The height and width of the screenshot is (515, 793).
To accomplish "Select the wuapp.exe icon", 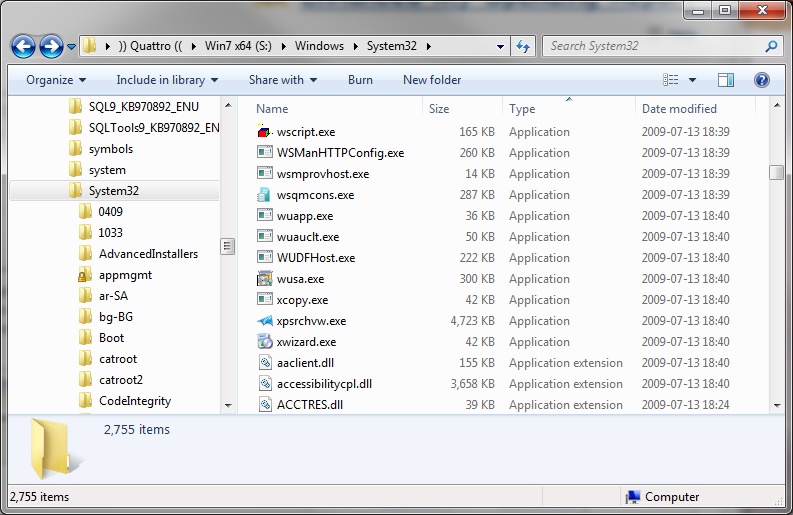I will [x=265, y=216].
